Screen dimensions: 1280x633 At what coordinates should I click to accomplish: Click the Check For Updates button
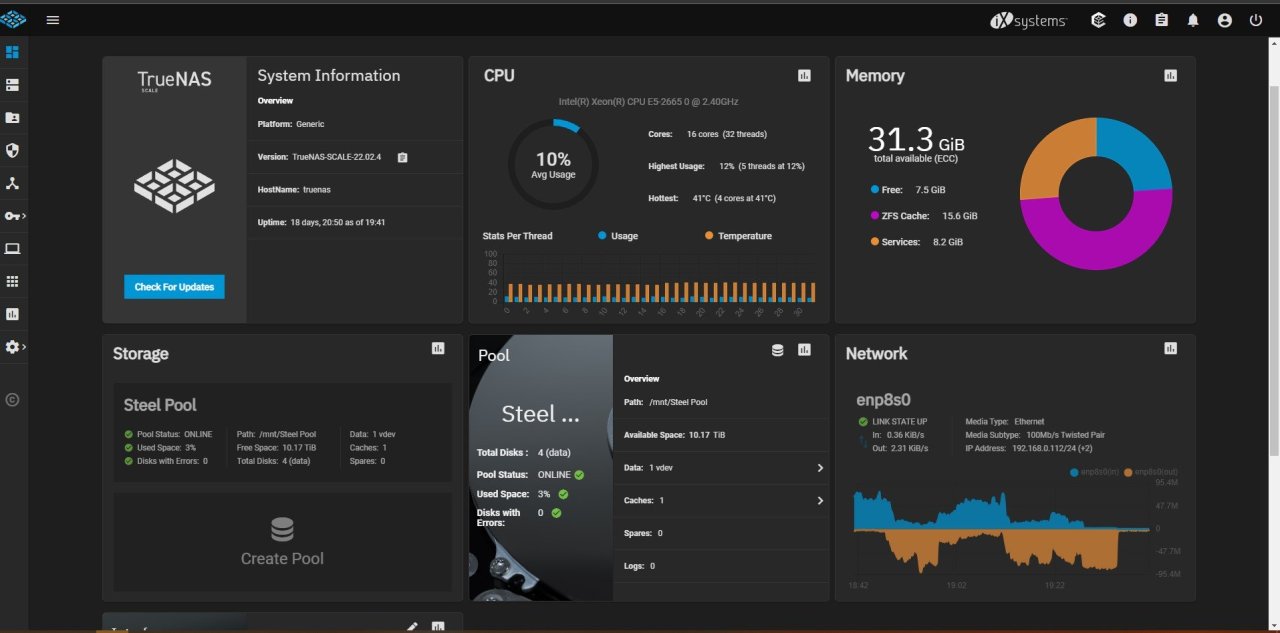175,287
